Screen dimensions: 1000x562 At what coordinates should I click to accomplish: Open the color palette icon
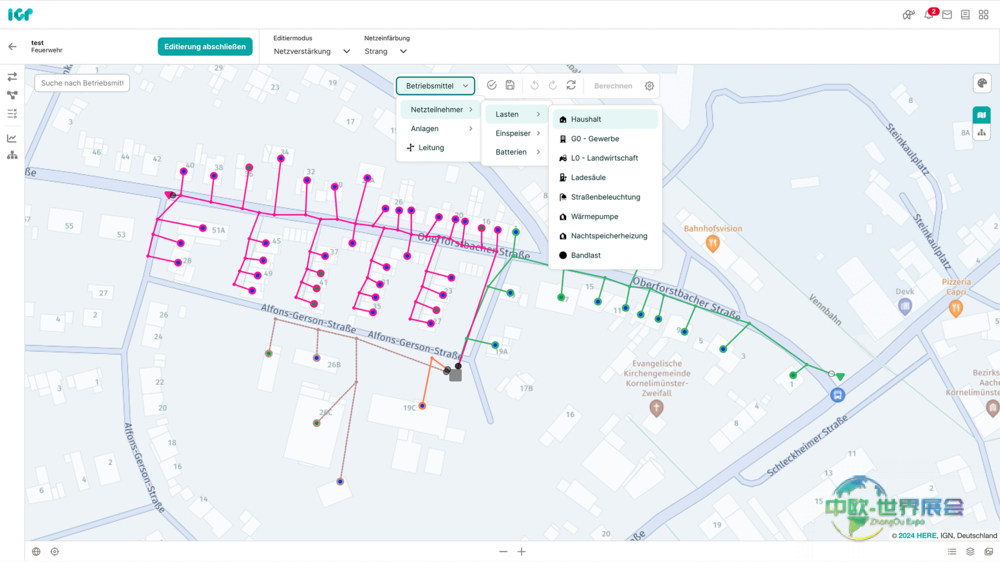982,84
